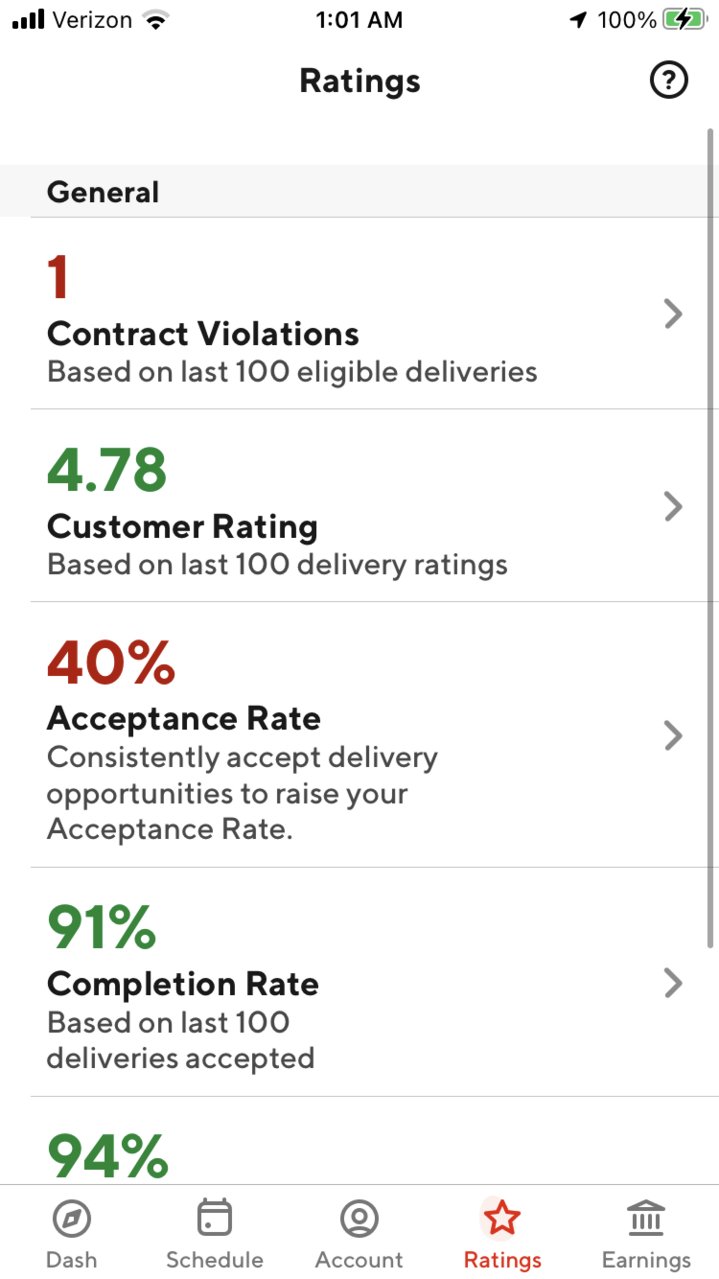The image size is (719, 1279).
Task: Tap the Dash compass icon
Action: click(x=71, y=1219)
